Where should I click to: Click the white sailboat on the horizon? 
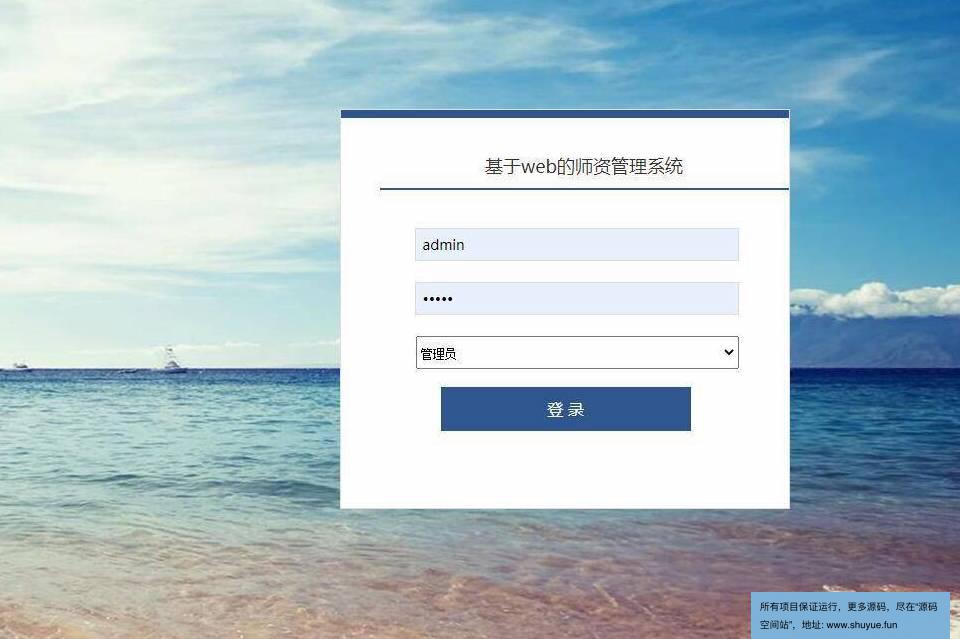pos(172,361)
